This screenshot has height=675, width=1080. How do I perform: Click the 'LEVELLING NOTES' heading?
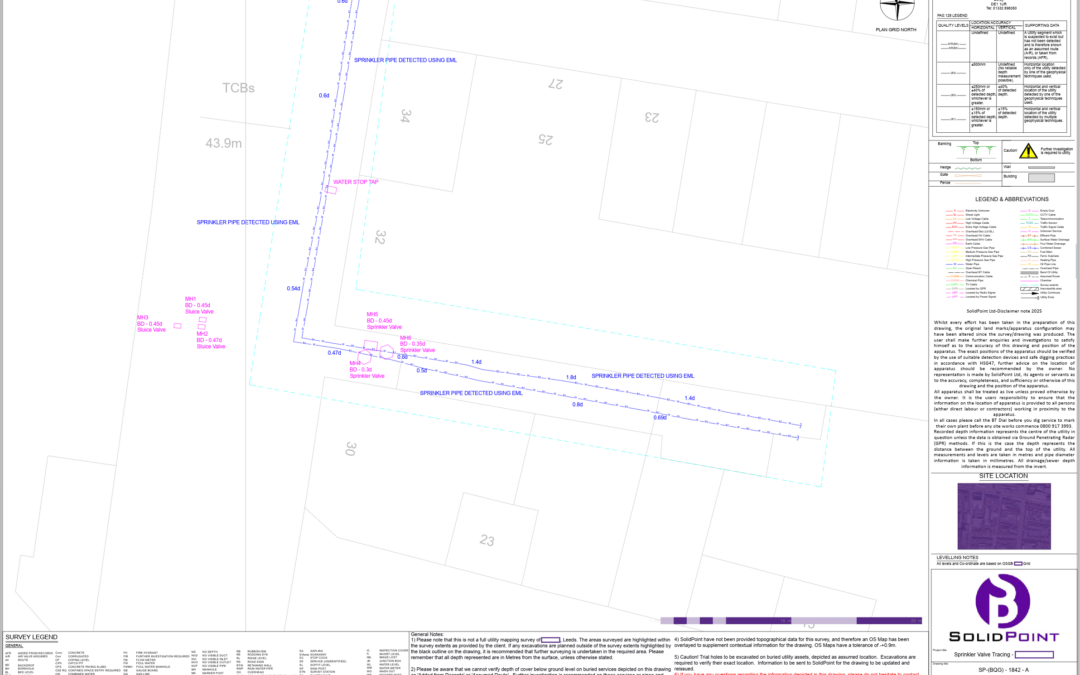(x=957, y=557)
